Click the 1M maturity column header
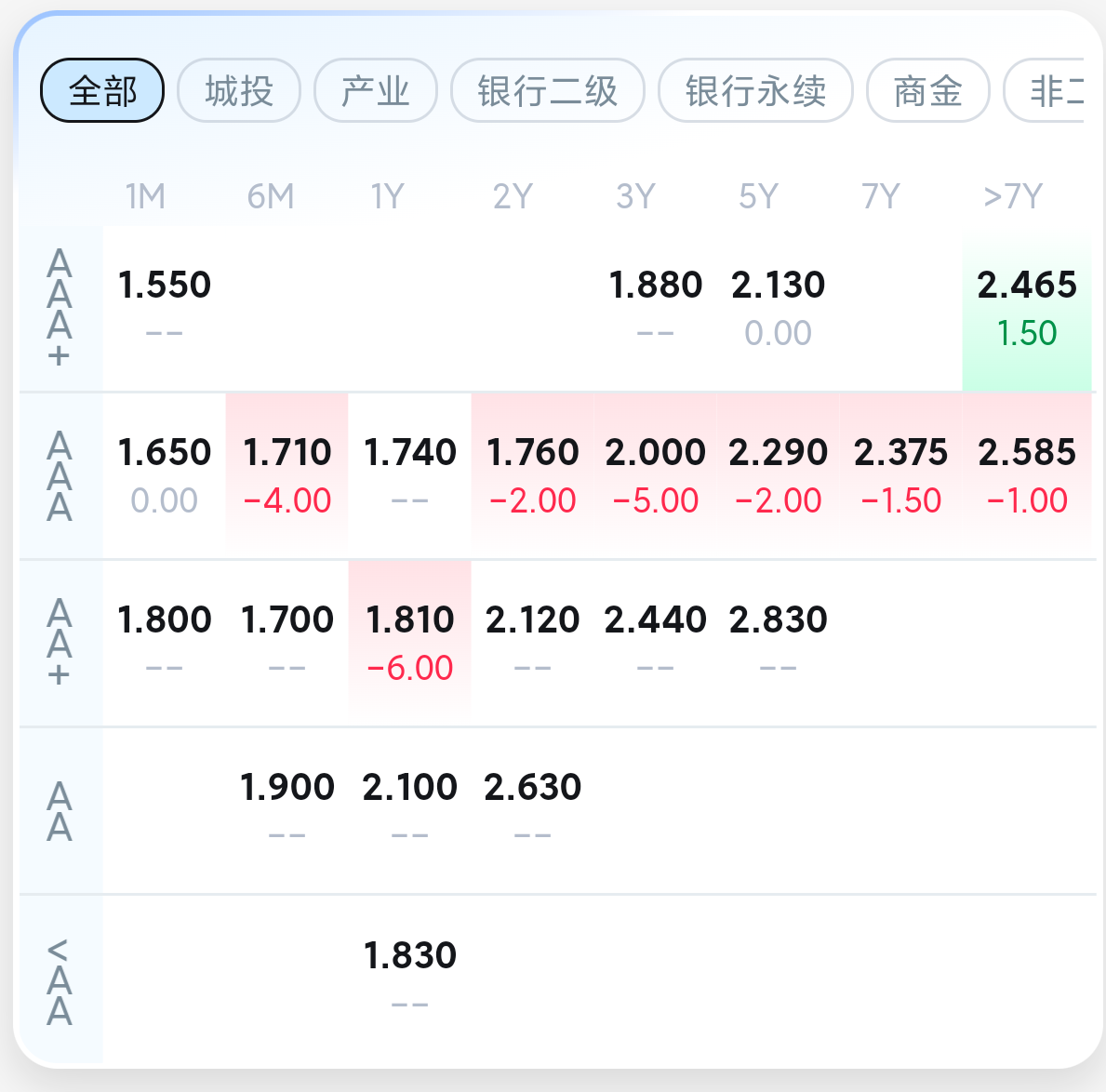The height and width of the screenshot is (1092, 1106). tap(146, 196)
